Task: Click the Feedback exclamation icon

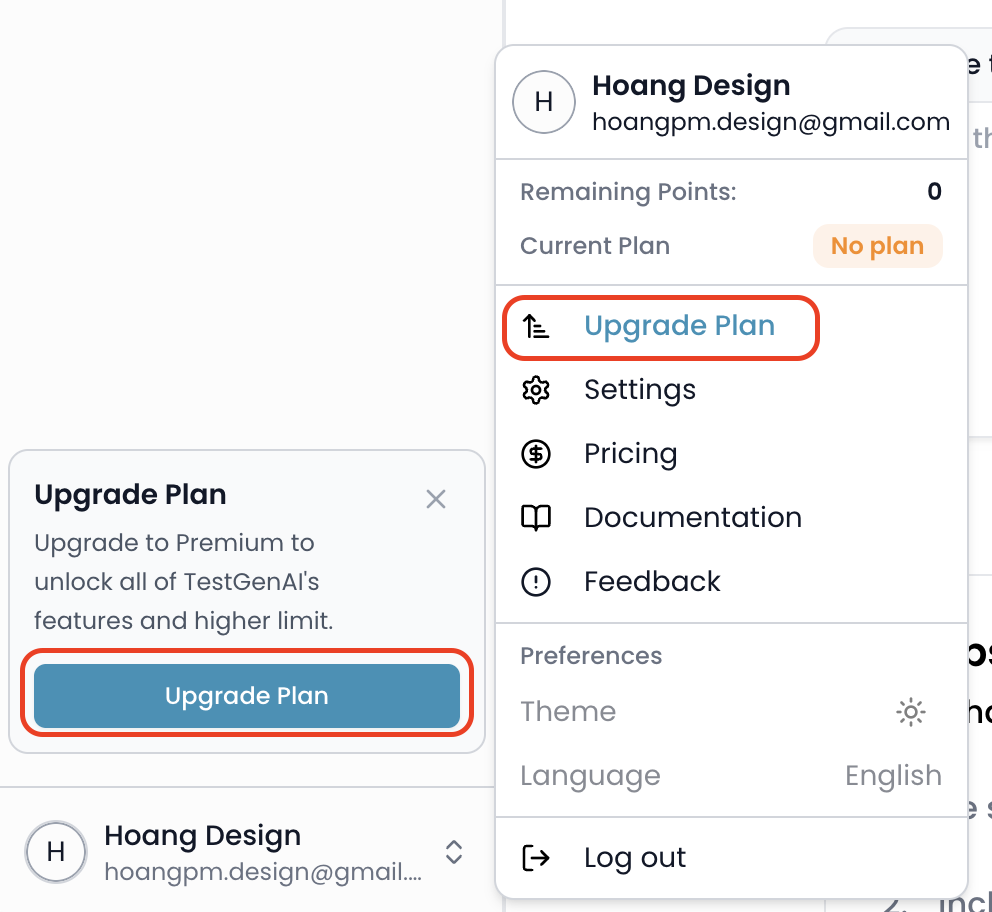Action: [x=536, y=581]
